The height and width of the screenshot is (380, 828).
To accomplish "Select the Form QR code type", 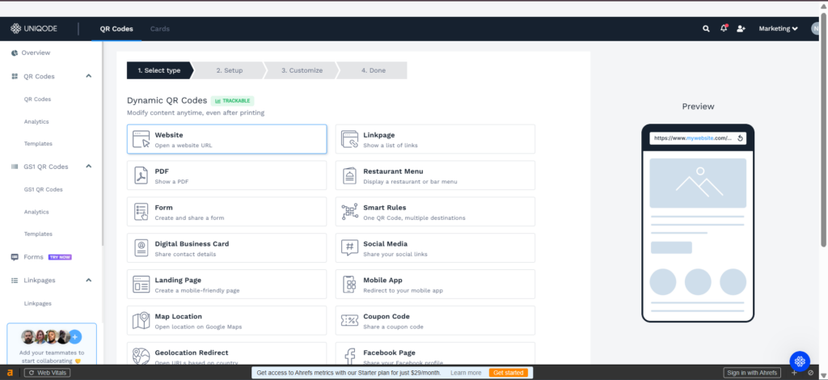I will [227, 212].
